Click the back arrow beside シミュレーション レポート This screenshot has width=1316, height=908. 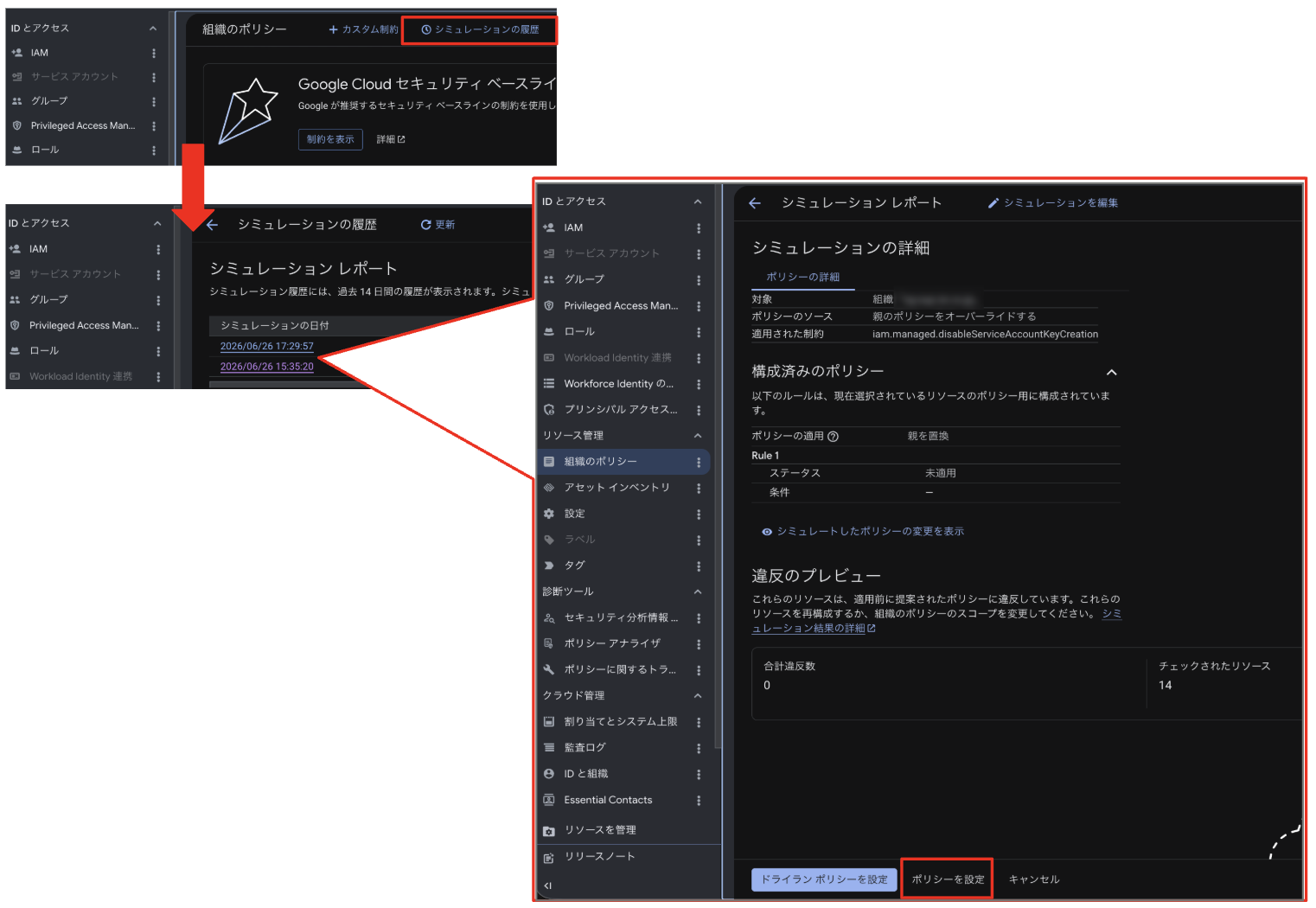tap(755, 203)
